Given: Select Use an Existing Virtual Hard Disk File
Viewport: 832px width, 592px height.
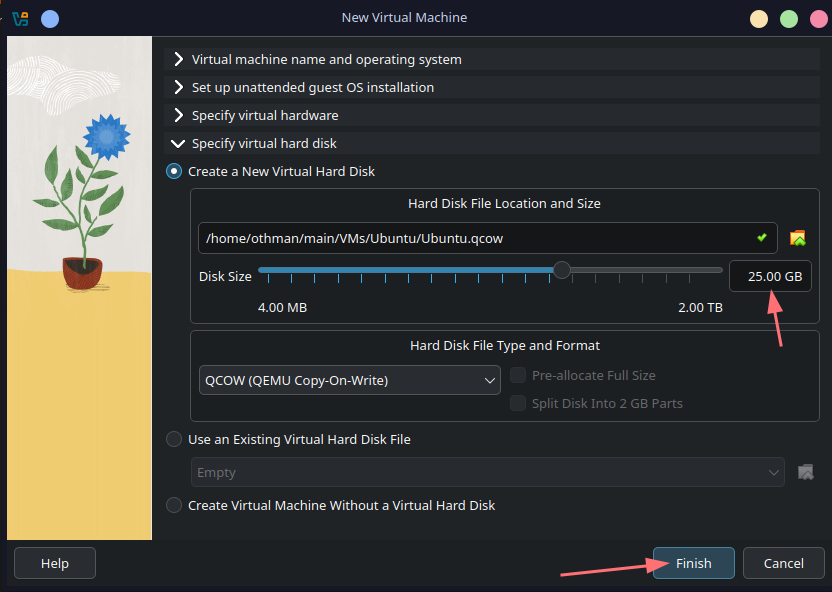Looking at the screenshot, I should pos(174,439).
